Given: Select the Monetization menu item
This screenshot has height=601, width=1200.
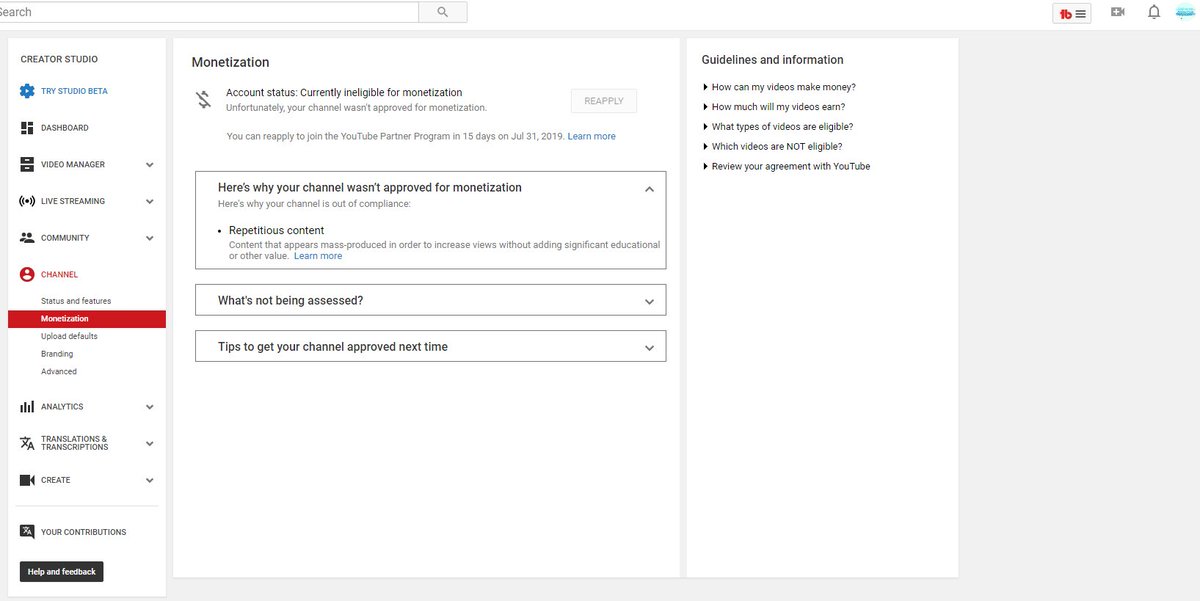Looking at the screenshot, I should coord(87,319).
